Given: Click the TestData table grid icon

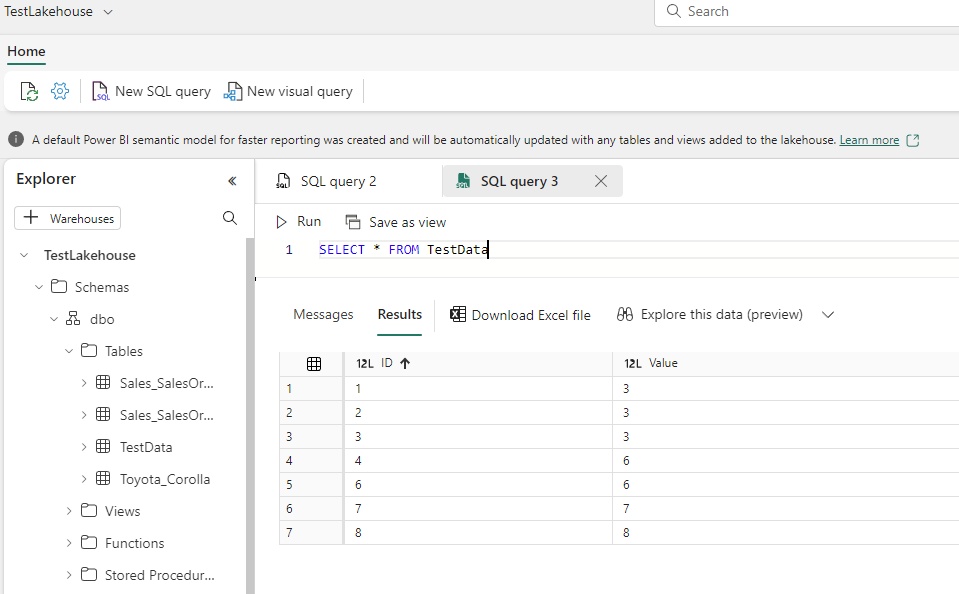Looking at the screenshot, I should (103, 447).
